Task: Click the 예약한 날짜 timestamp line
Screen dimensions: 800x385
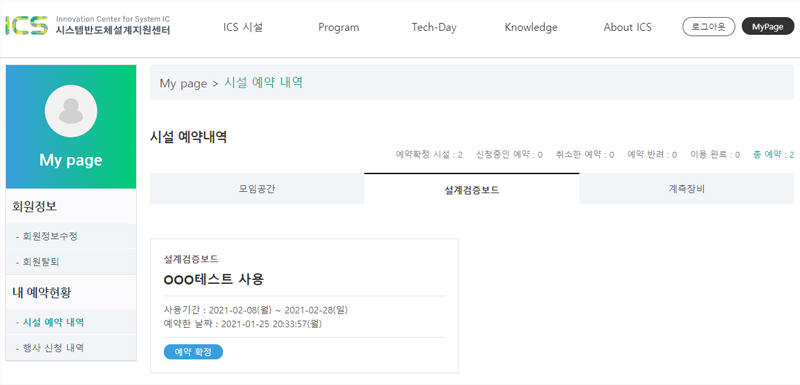Action: (x=243, y=323)
